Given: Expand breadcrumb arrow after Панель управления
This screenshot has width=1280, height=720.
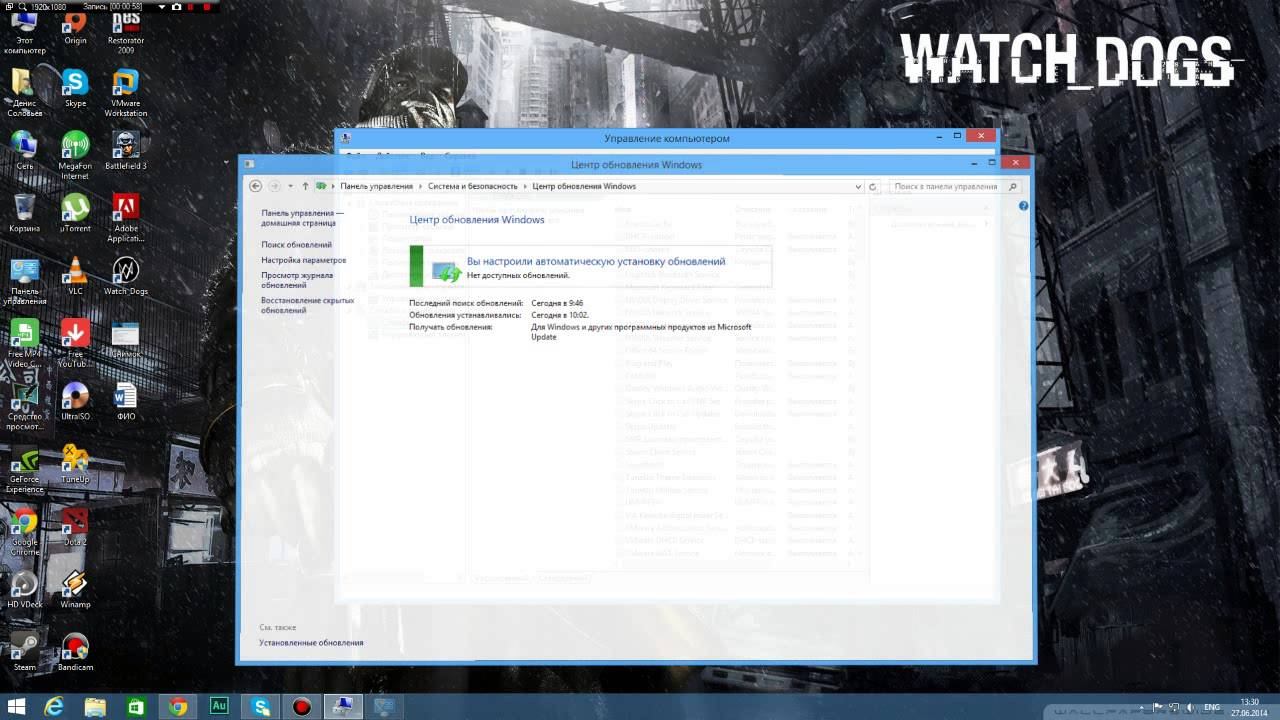Looking at the screenshot, I should 420,186.
